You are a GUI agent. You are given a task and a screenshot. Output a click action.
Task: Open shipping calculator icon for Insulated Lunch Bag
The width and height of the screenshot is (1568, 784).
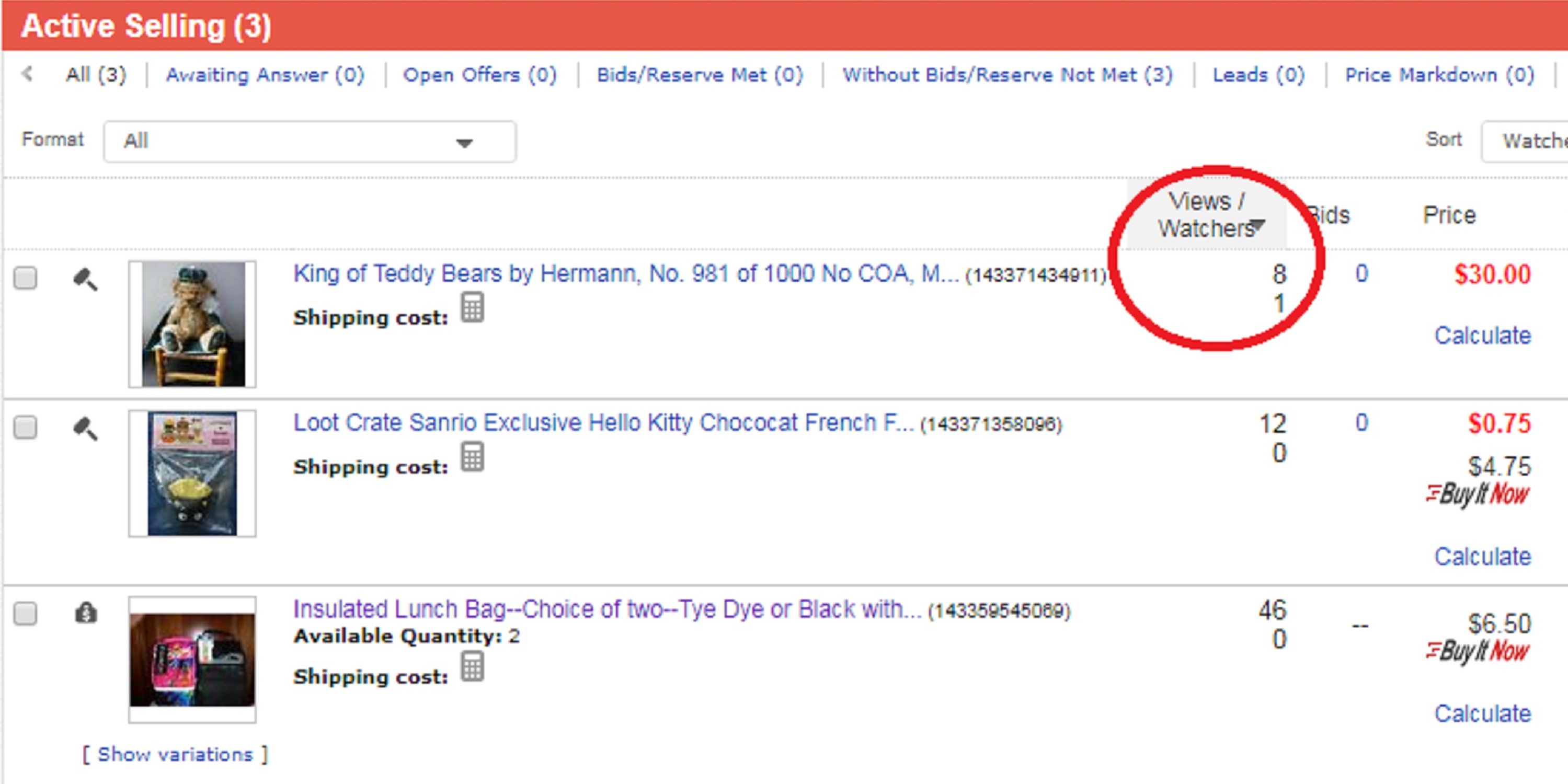coord(472,666)
